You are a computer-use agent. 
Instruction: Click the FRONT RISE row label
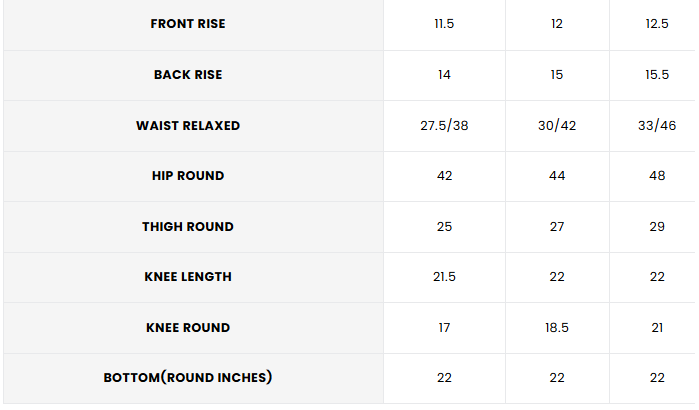click(188, 24)
